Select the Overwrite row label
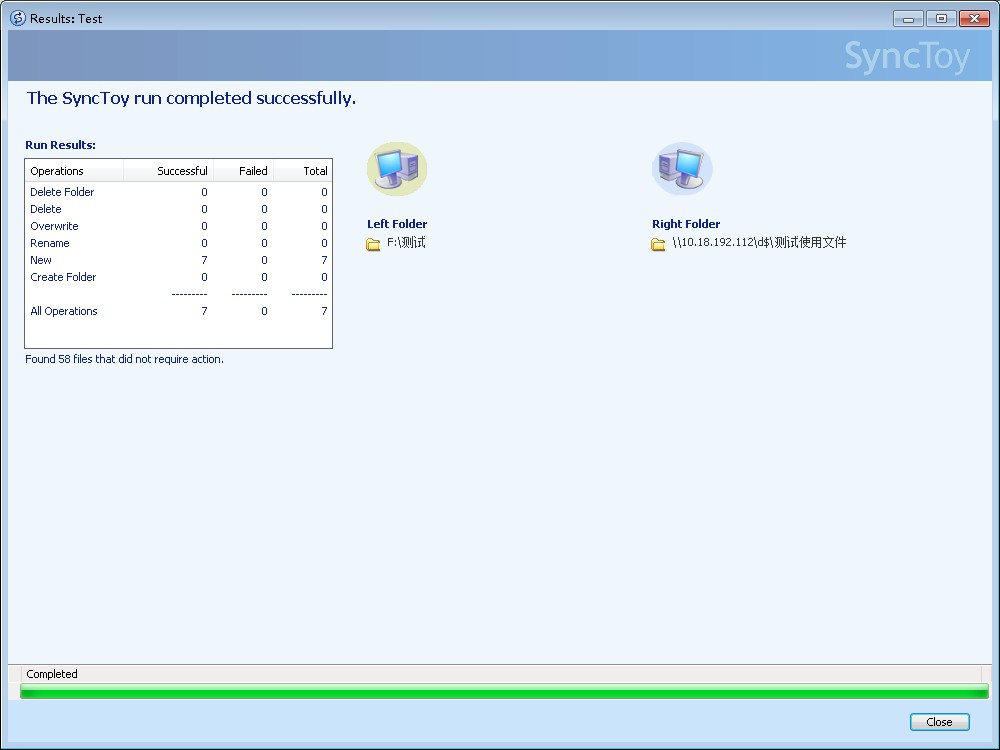 (54, 226)
